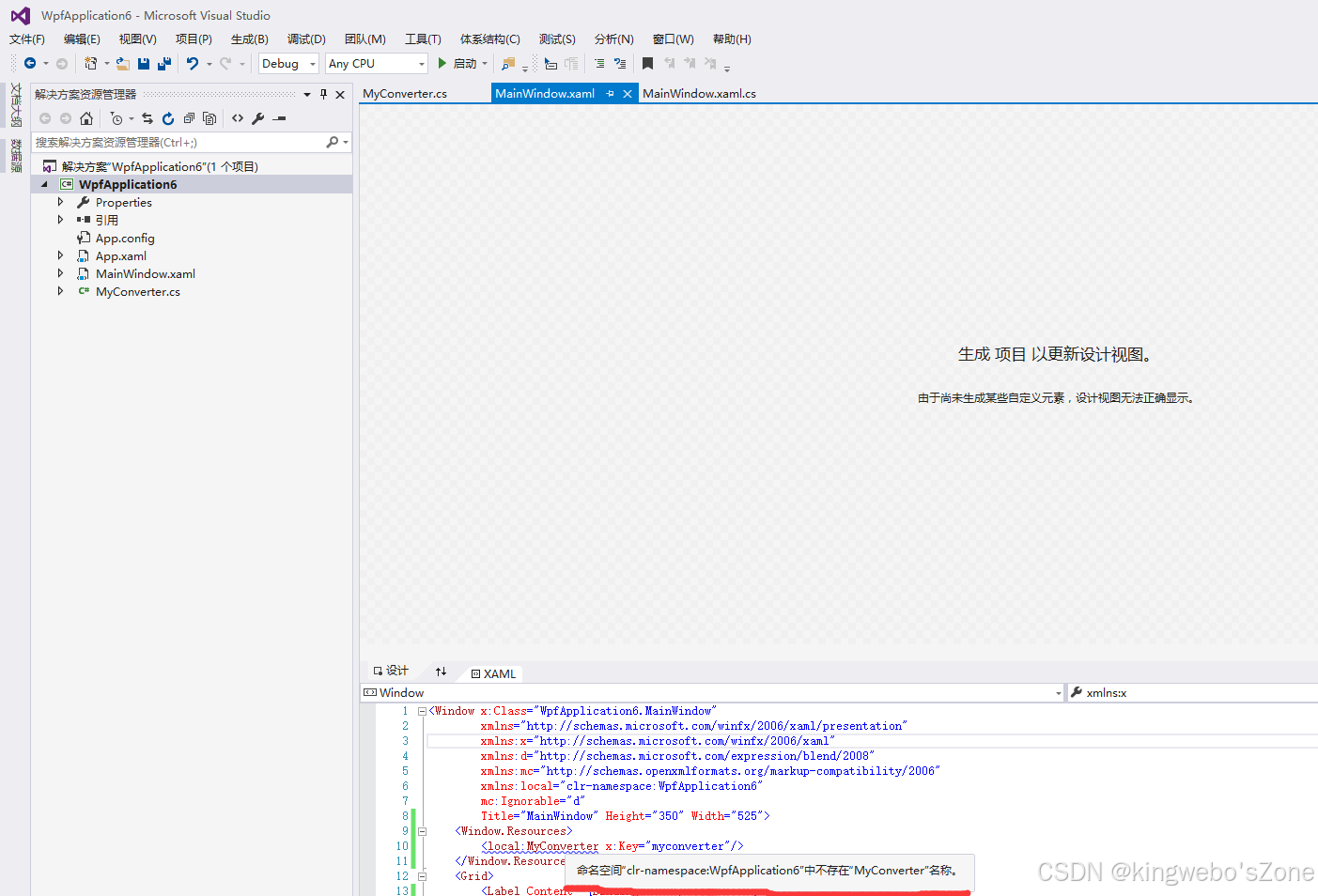Open Properties via the wrench icon
This screenshot has width=1318, height=896.
pos(257,118)
